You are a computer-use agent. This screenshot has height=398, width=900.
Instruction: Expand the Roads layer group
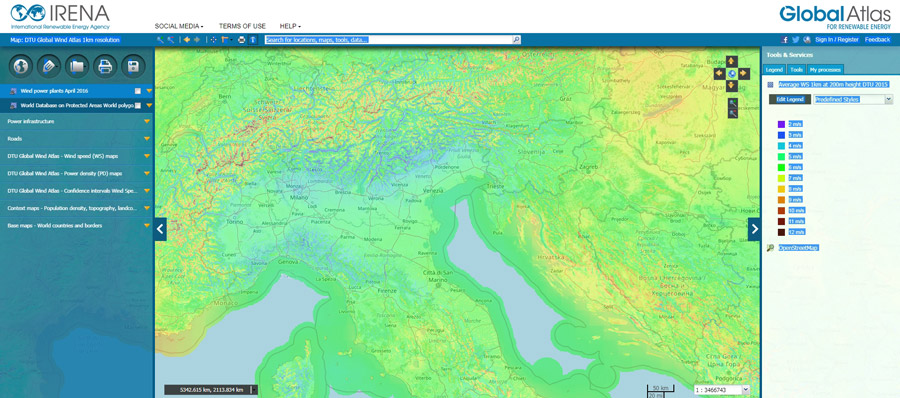pyautogui.click(x=146, y=139)
